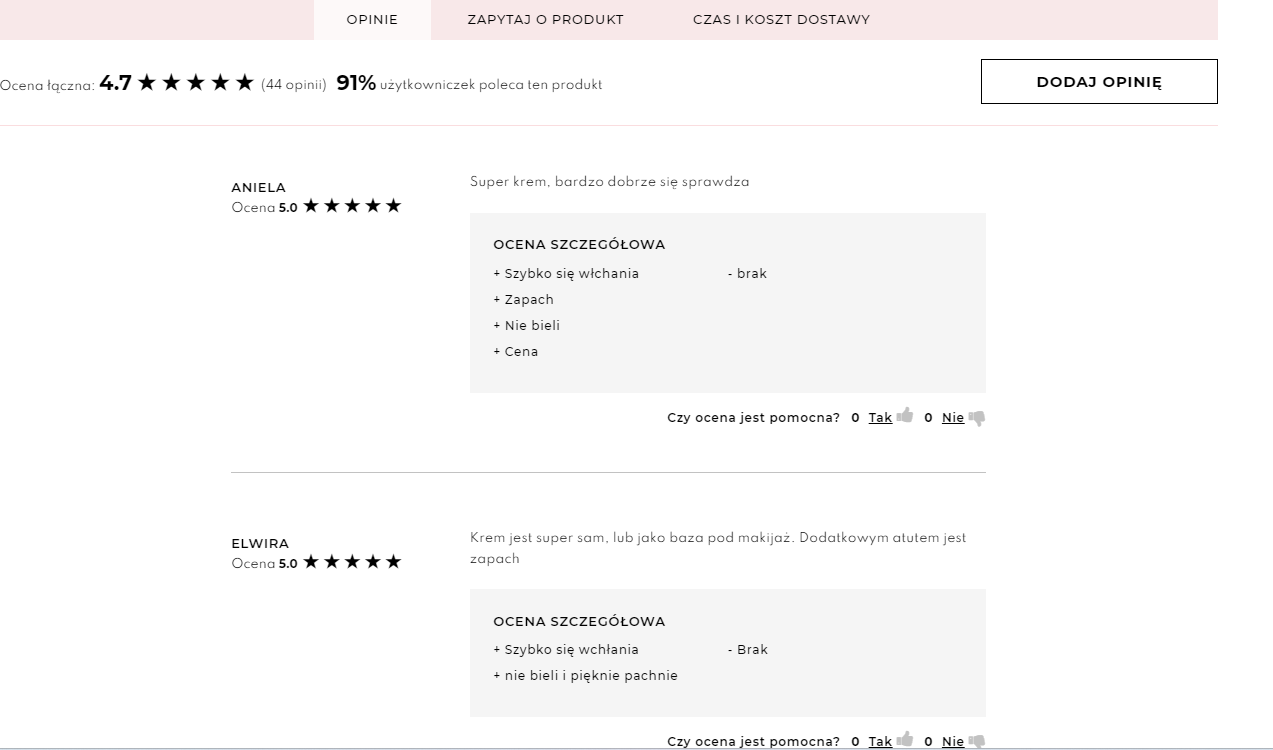Screen dimensions: 1273x750
Task: Switch to the OPINIE tab
Action: tap(372, 20)
